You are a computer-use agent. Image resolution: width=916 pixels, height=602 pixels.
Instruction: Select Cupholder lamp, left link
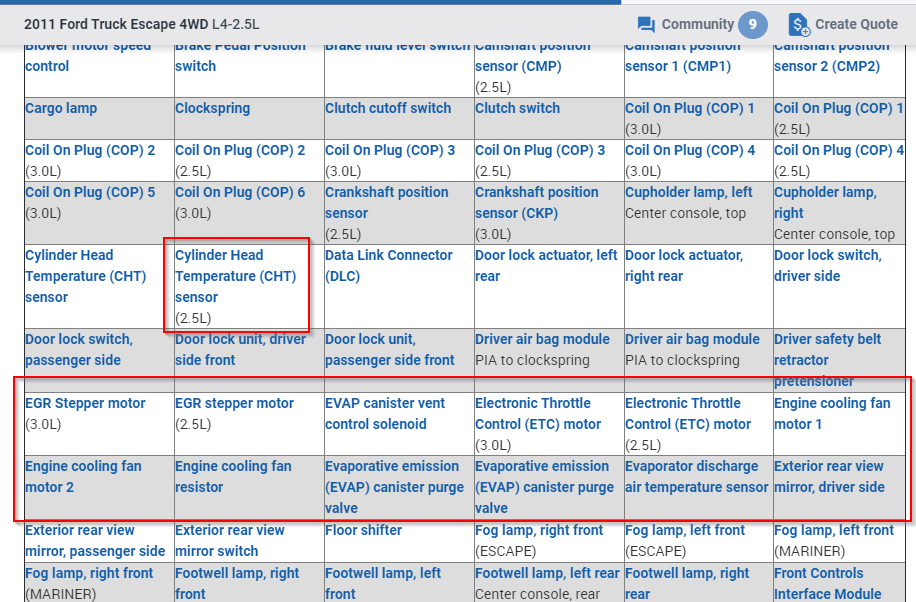coord(689,192)
